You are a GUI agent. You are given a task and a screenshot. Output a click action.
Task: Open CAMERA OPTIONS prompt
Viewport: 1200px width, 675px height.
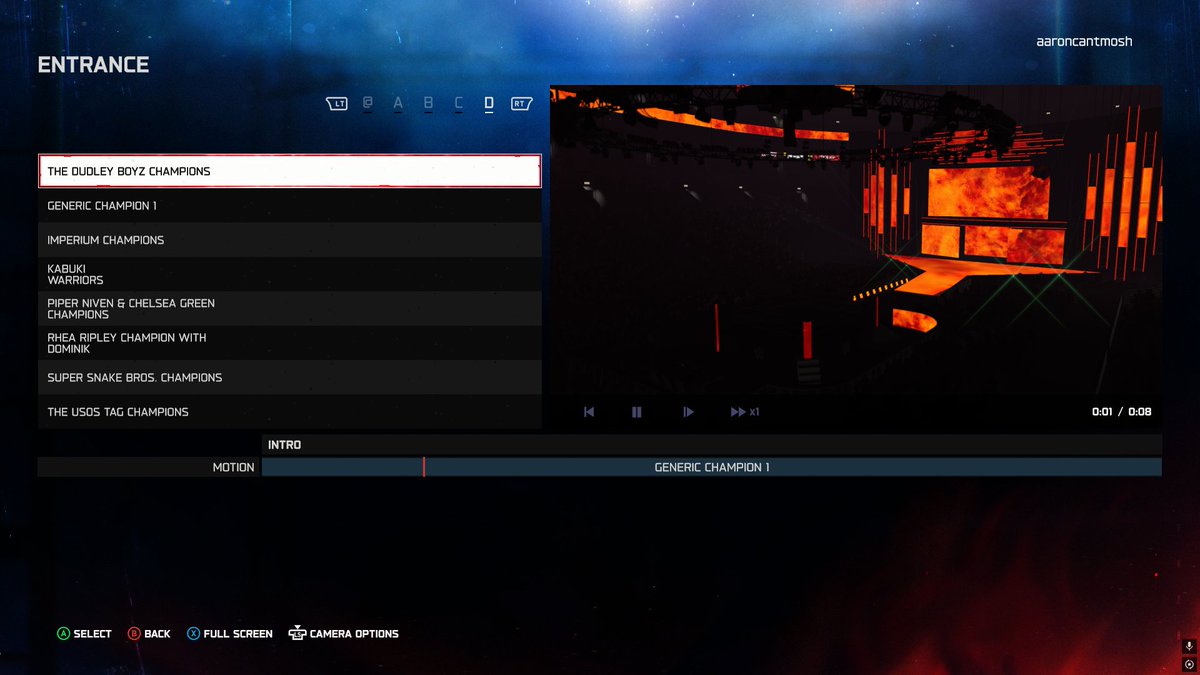[x=354, y=634]
